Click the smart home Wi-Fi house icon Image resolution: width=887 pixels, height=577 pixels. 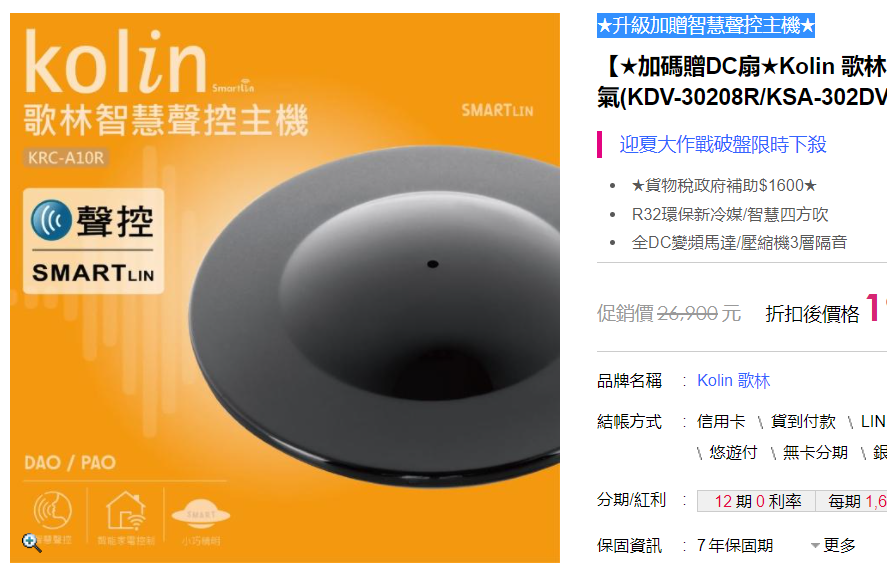point(126,511)
